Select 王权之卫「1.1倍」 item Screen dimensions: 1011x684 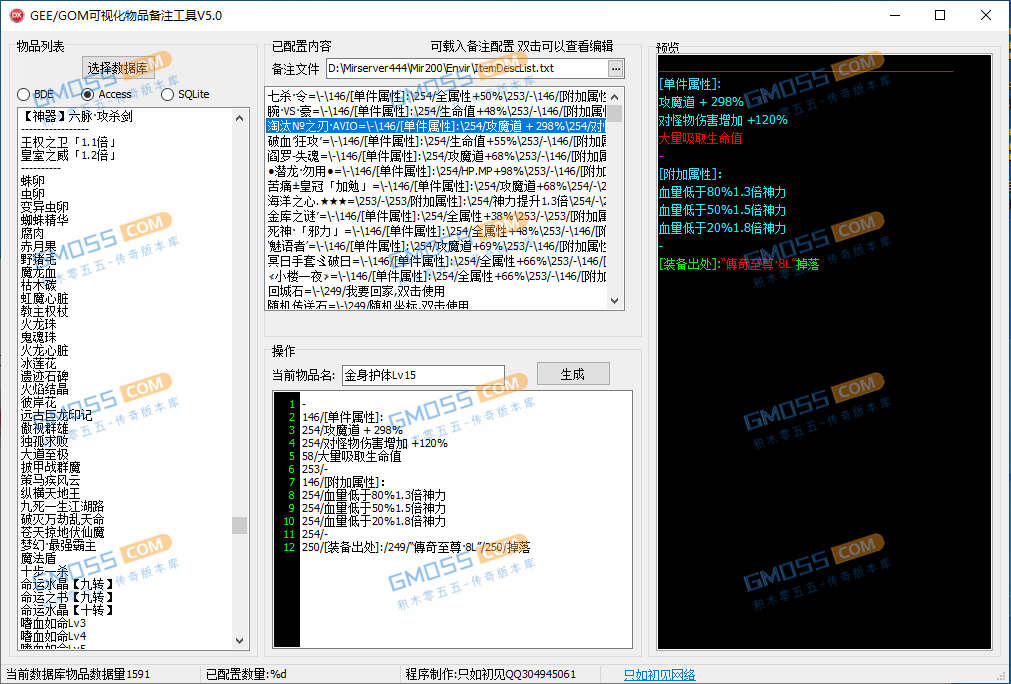(x=68, y=142)
